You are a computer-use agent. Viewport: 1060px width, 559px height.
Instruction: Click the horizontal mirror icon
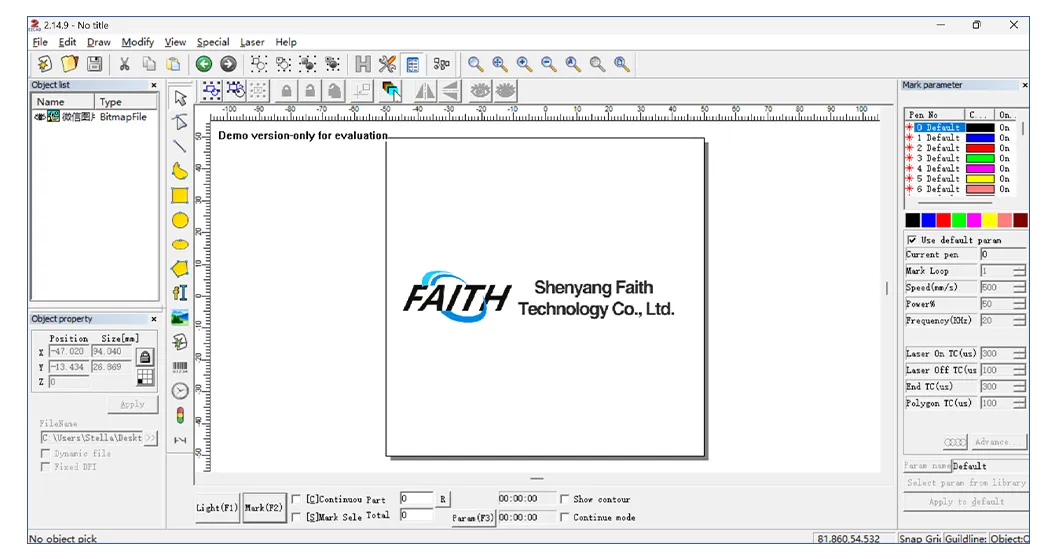[x=425, y=91]
